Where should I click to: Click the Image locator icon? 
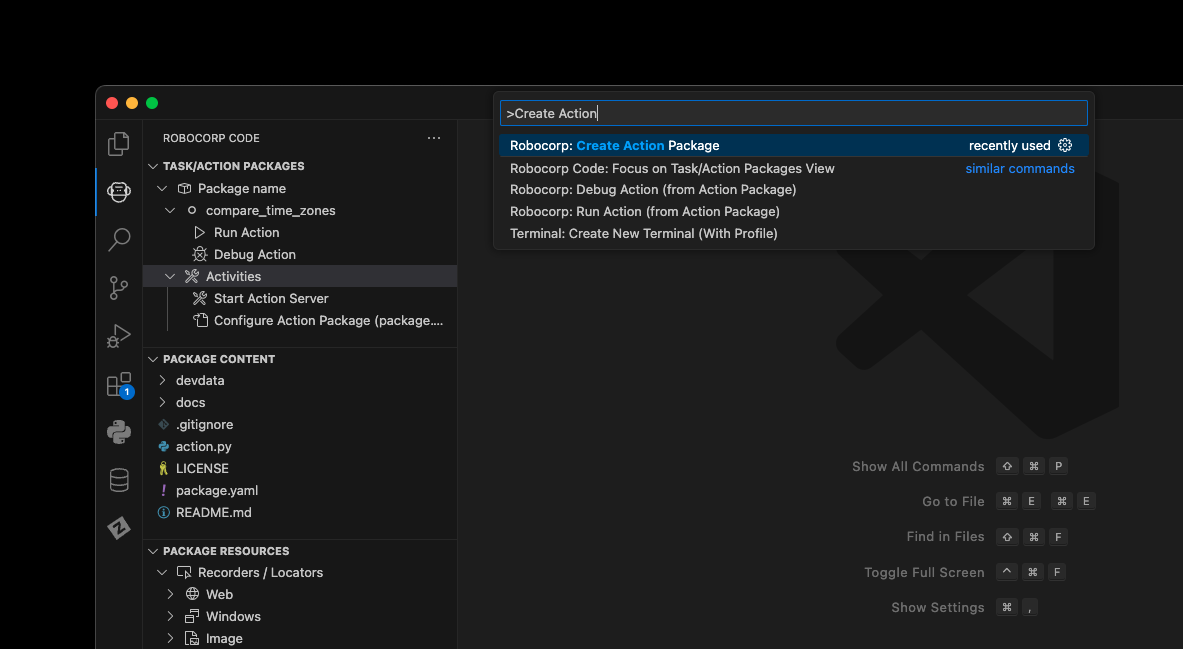click(x=192, y=638)
